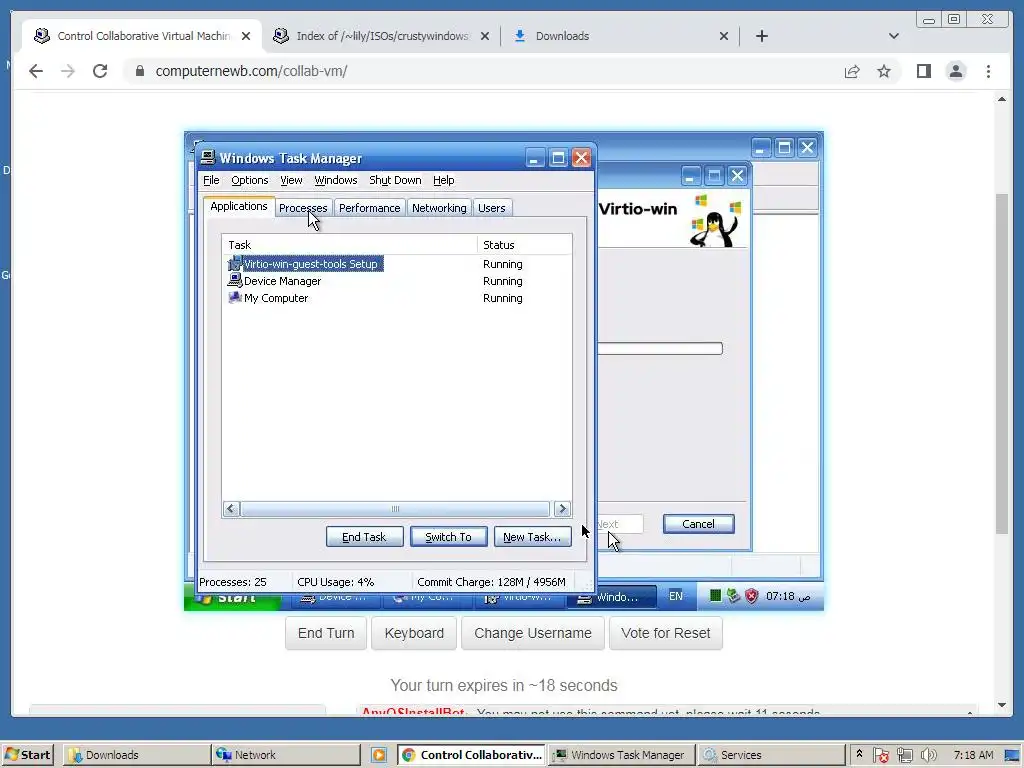
Task: Open the Shut Down menu in Task Manager
Action: point(395,180)
